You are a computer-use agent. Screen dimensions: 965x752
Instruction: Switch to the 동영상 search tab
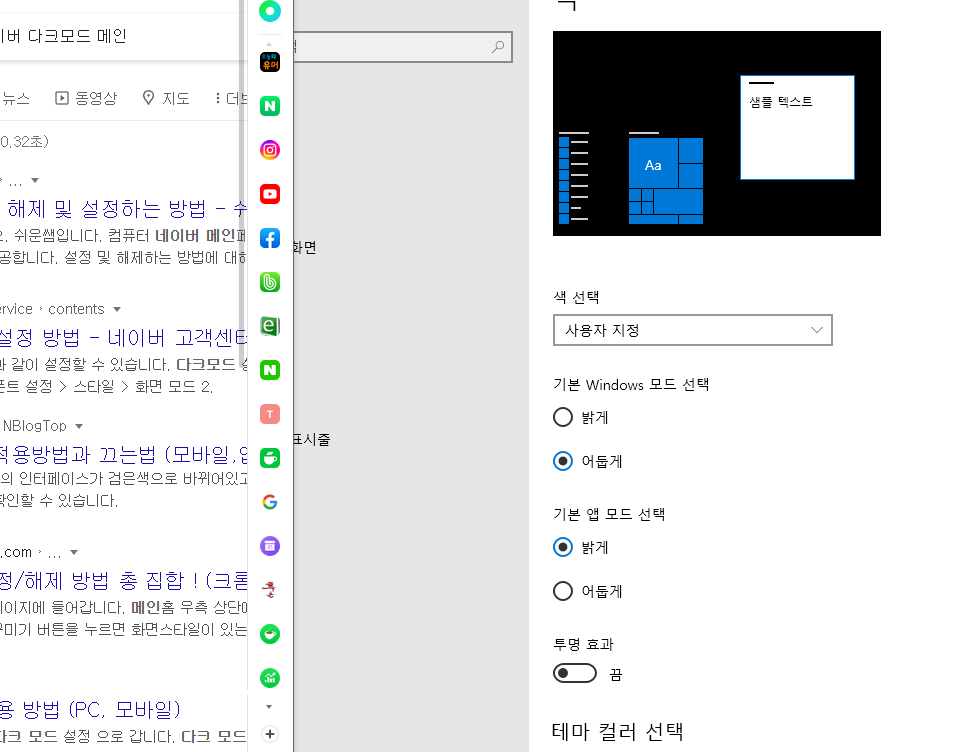click(x=86, y=98)
